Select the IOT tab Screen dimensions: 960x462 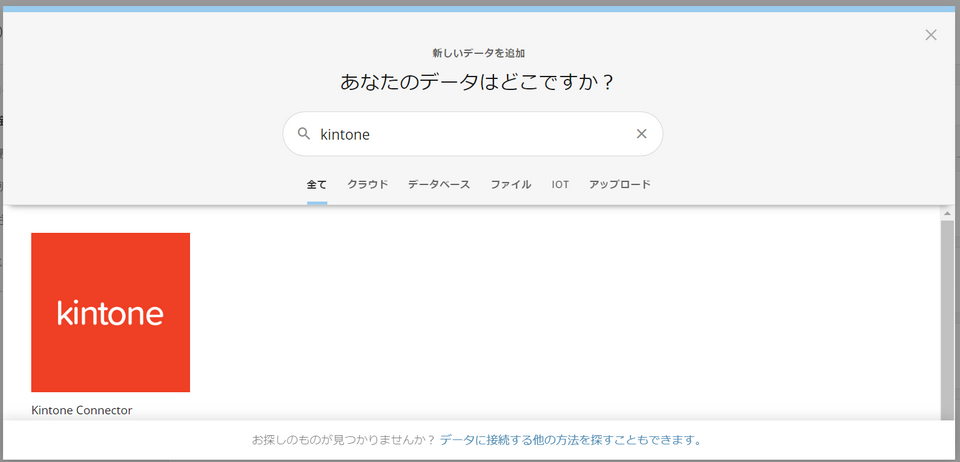coord(560,184)
